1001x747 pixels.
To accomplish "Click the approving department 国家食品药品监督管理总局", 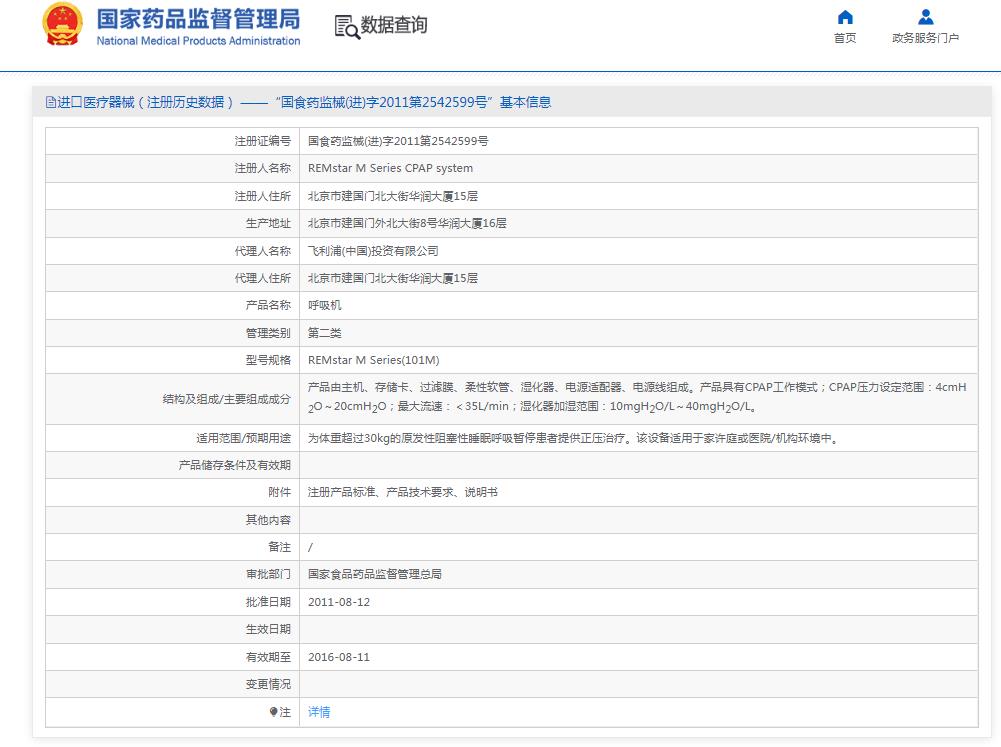I will tap(374, 574).
